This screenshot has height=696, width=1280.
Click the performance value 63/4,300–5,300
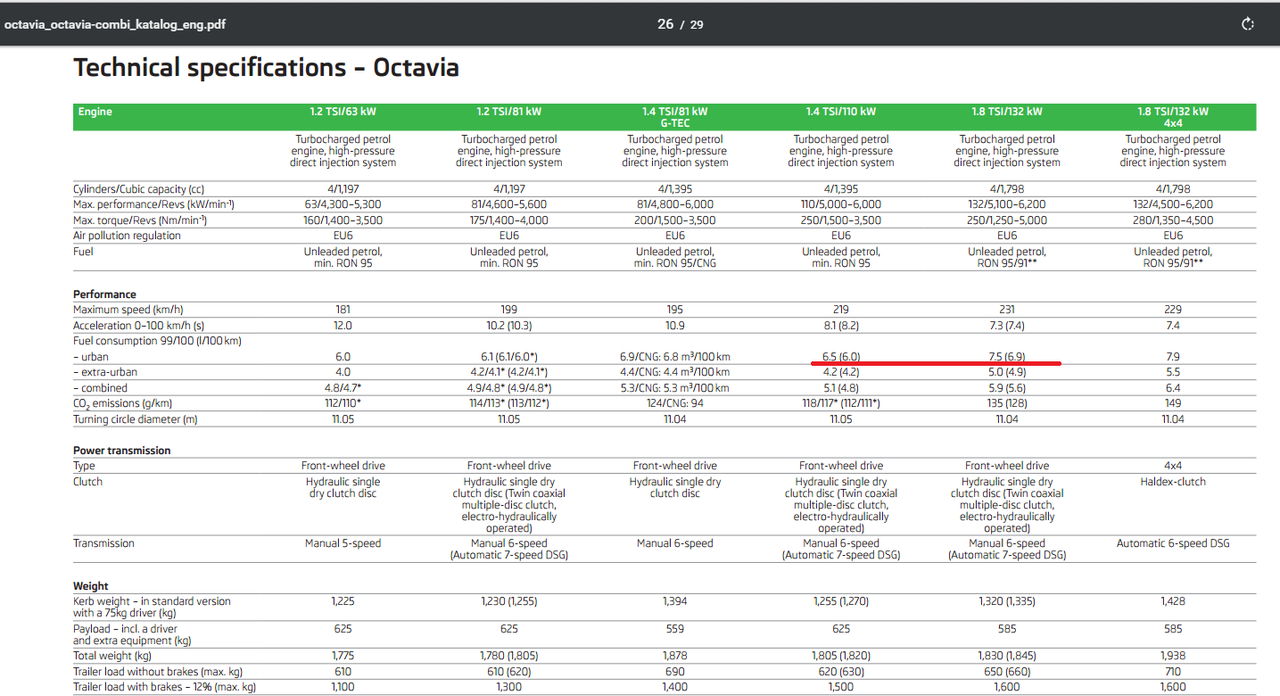click(343, 204)
